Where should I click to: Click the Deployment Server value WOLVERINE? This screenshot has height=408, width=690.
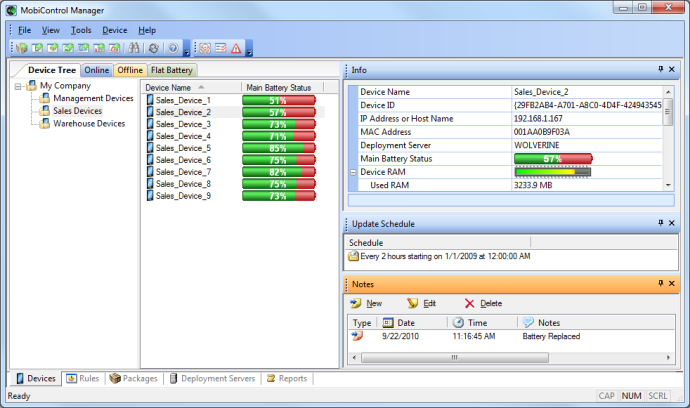coord(536,145)
